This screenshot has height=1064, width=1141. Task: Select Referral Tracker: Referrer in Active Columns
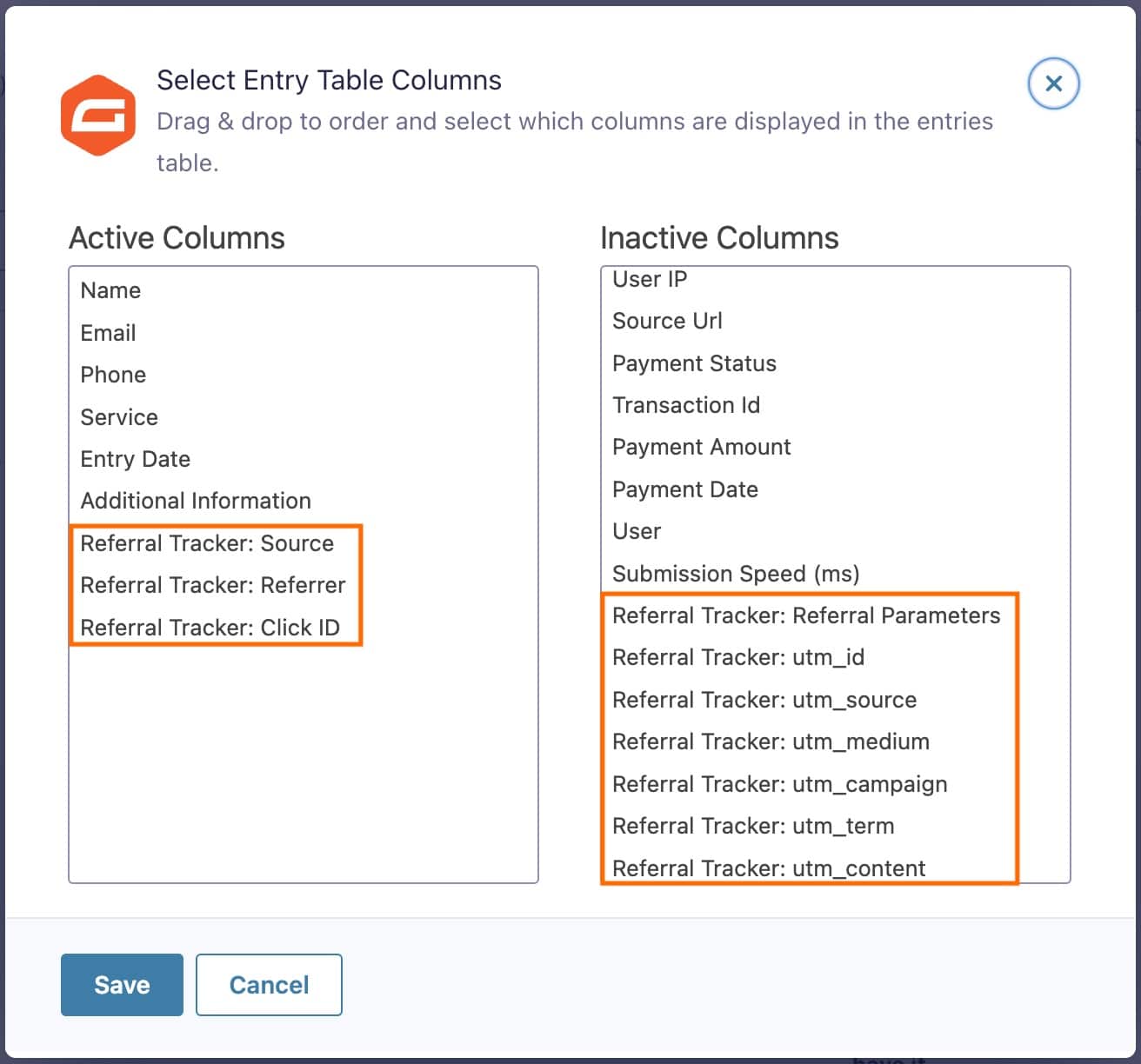point(214,585)
